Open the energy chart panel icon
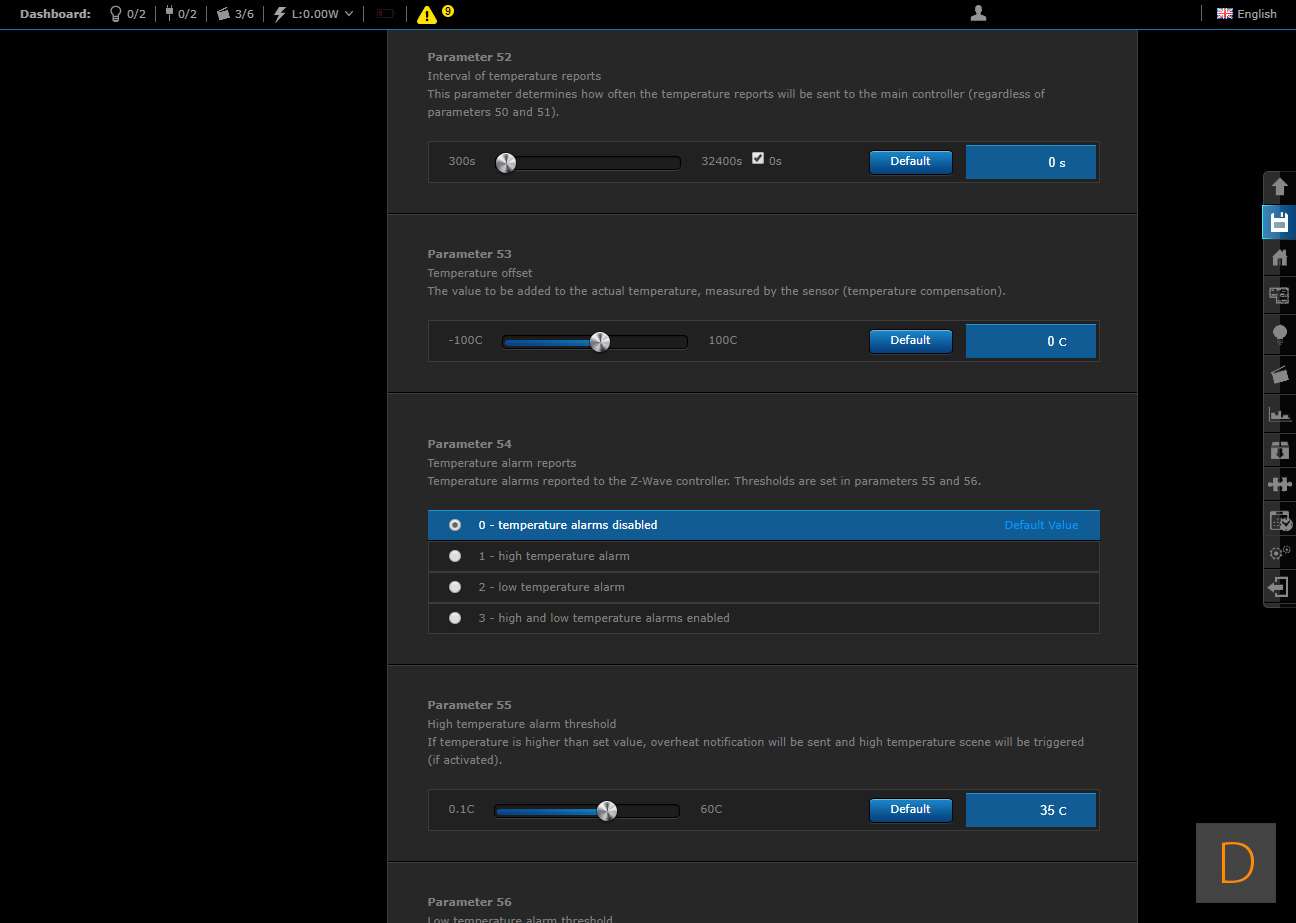Image resolution: width=1296 pixels, height=923 pixels. pos(1279,413)
